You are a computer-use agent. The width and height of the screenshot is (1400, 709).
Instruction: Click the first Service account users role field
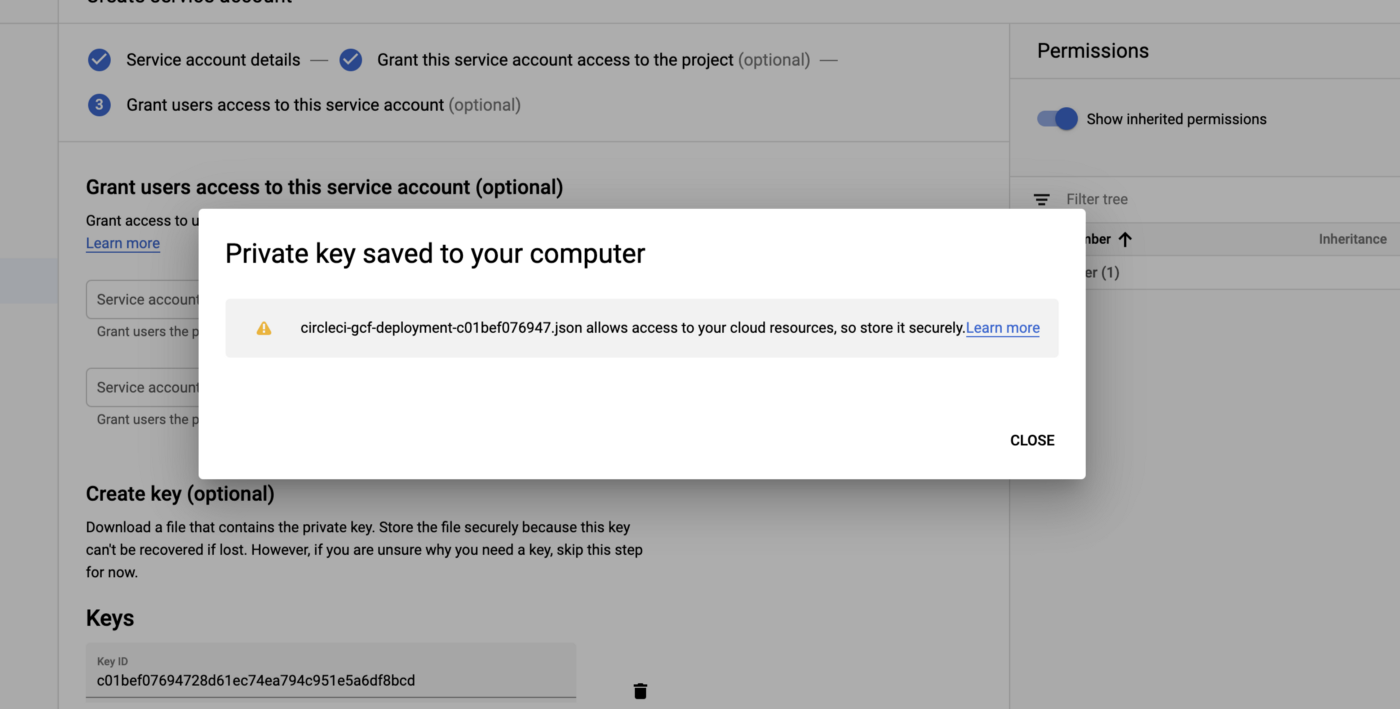[x=143, y=299]
